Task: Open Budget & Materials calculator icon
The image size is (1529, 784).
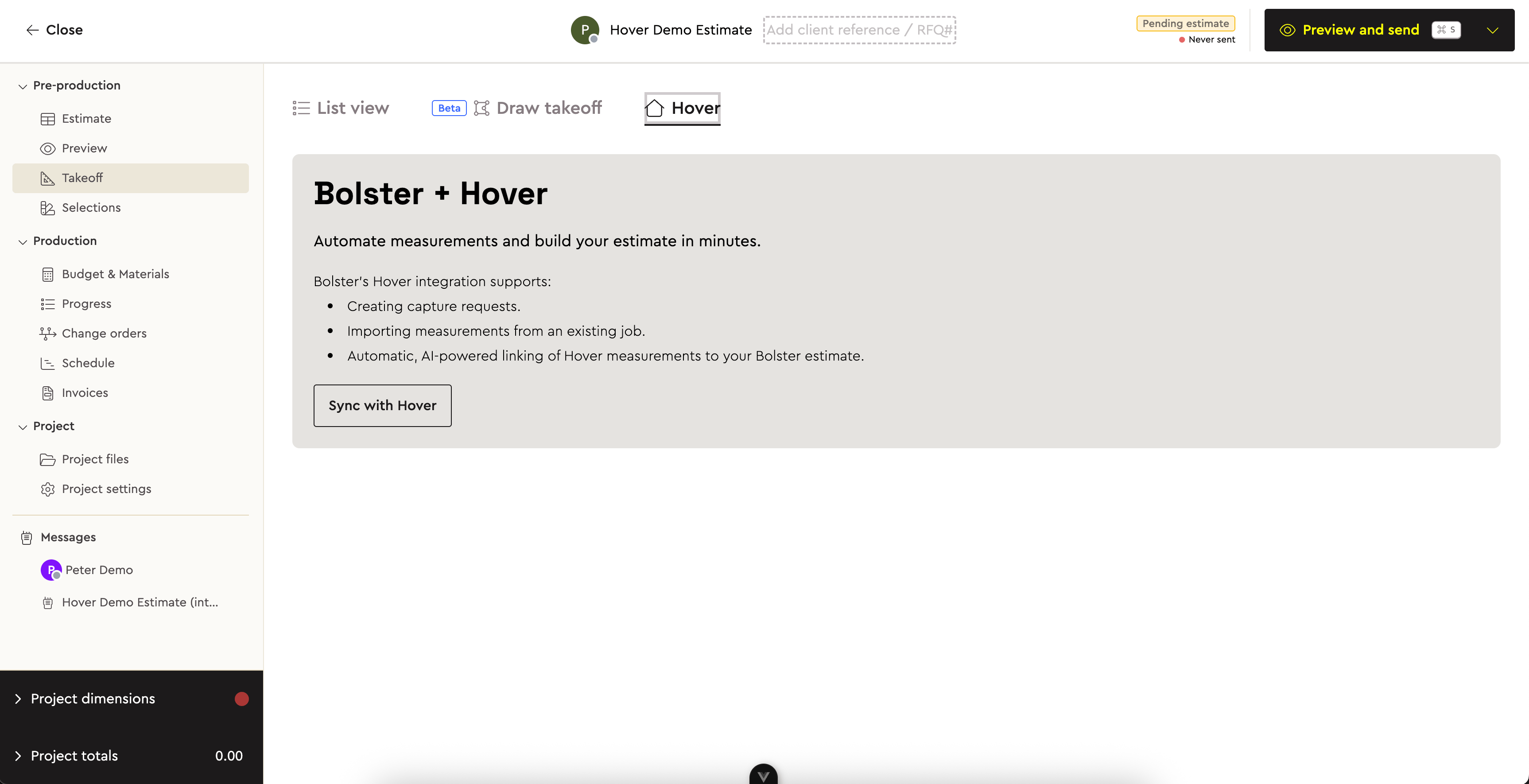Action: pyautogui.click(x=48, y=274)
